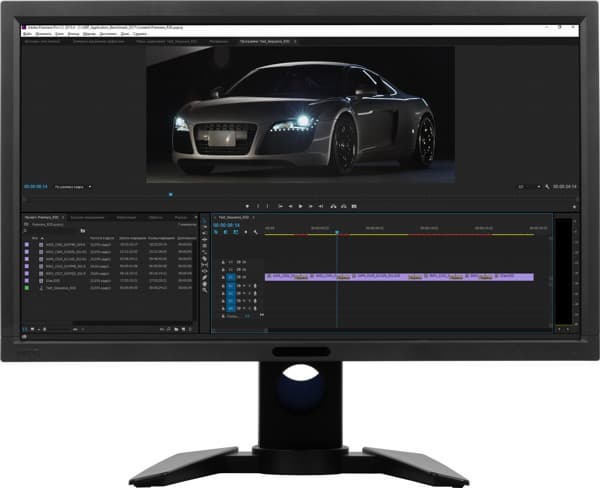Open the Program panel menu beside its tab

point(295,41)
